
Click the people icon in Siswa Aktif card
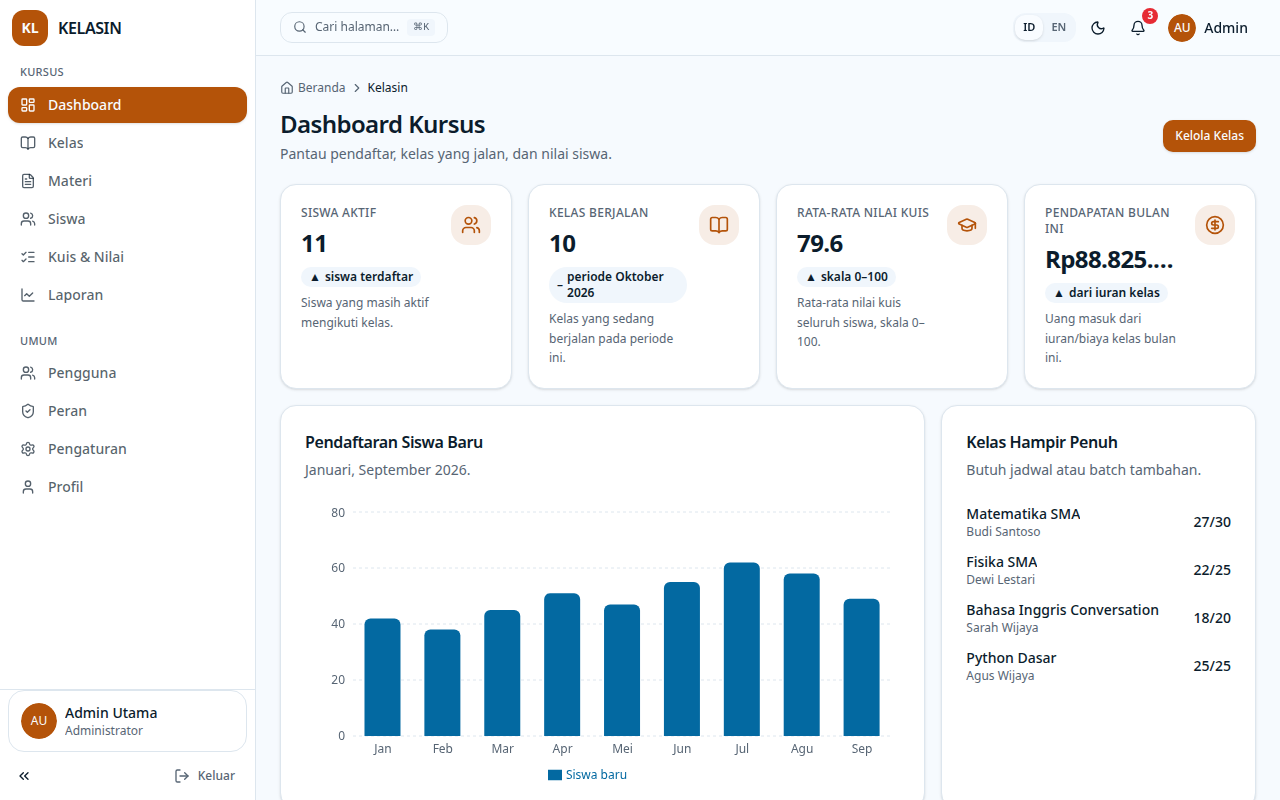click(x=471, y=225)
